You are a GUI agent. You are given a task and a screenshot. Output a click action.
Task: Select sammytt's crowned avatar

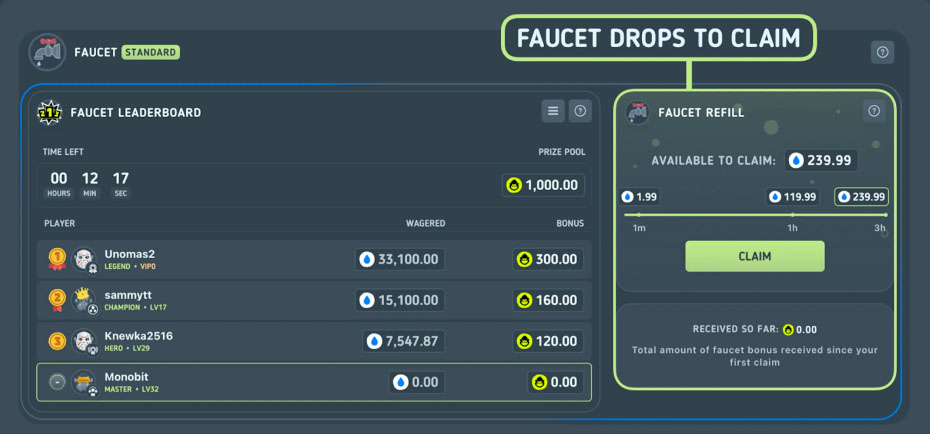coord(84,300)
